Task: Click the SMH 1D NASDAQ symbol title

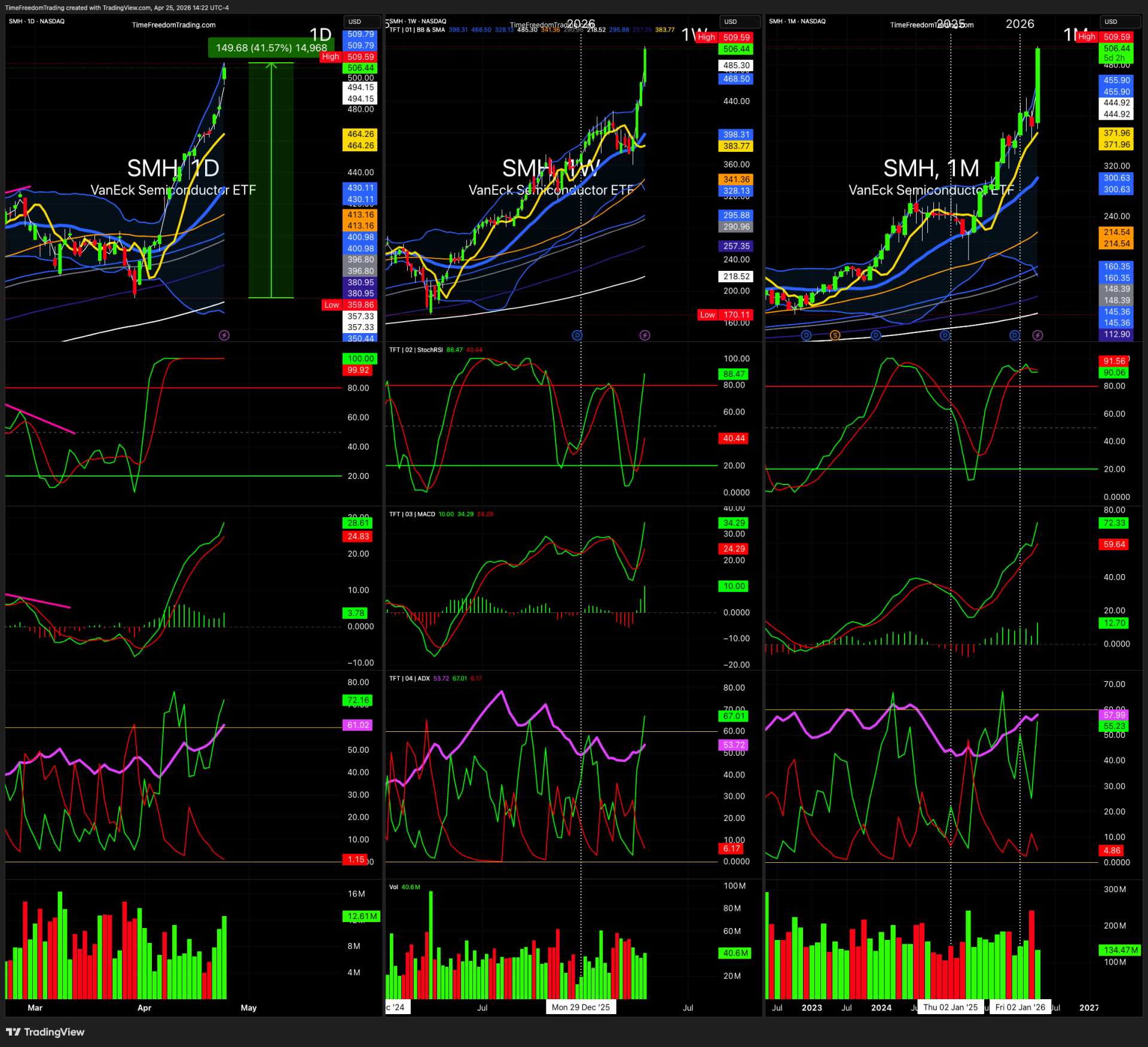Action: [x=37, y=21]
